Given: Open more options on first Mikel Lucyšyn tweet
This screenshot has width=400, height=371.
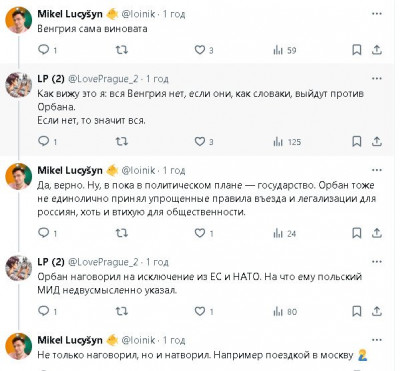Looking at the screenshot, I should [377, 14].
